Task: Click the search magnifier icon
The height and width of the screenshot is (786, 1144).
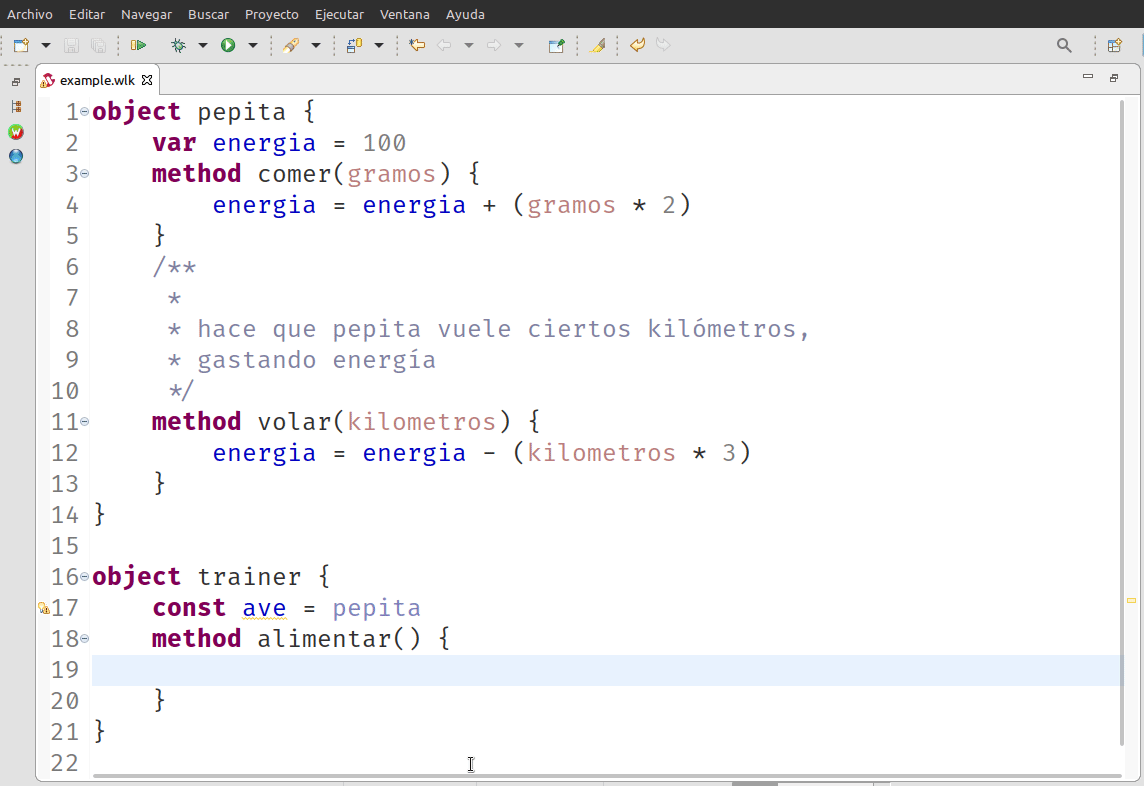Action: coord(1064,45)
